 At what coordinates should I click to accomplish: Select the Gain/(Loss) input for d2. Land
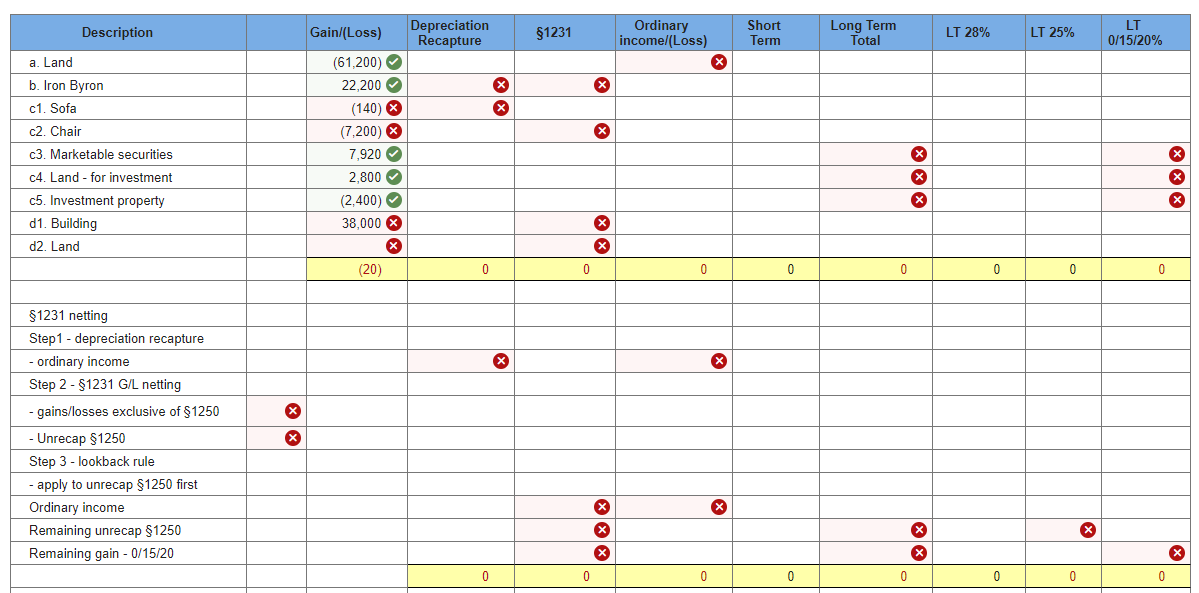[x=357, y=246]
